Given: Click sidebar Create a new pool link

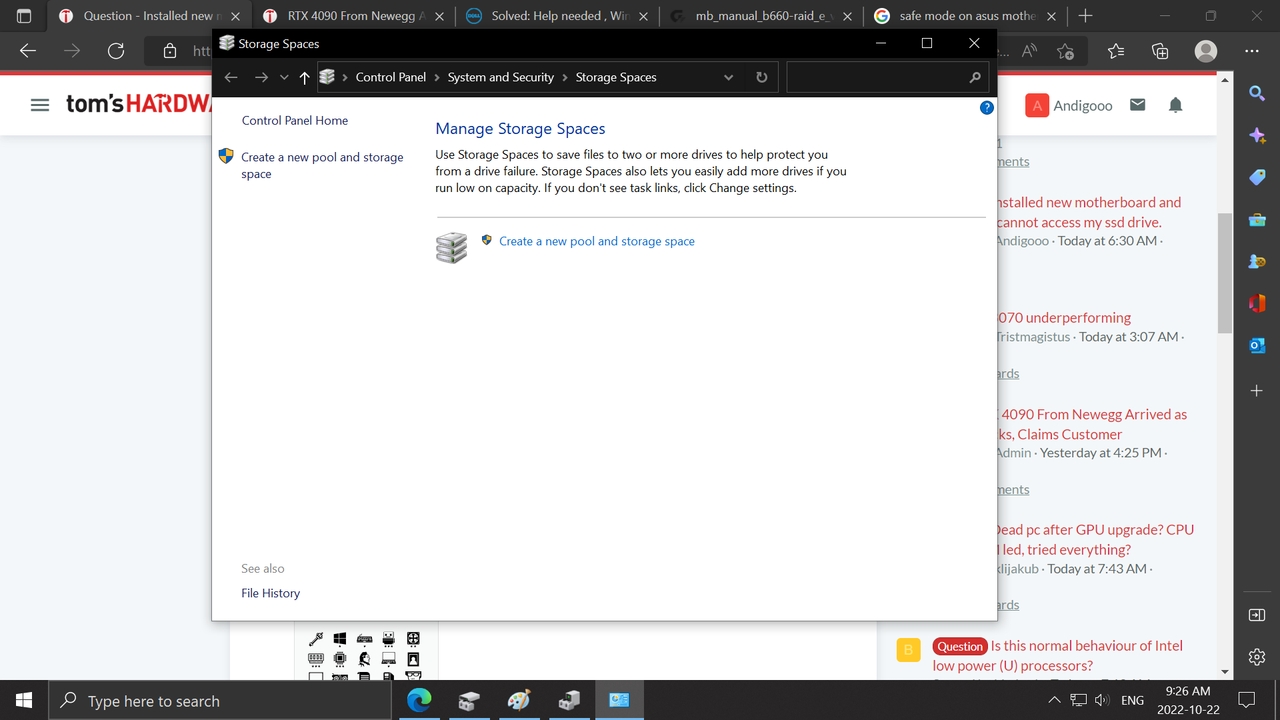Looking at the screenshot, I should point(322,165).
